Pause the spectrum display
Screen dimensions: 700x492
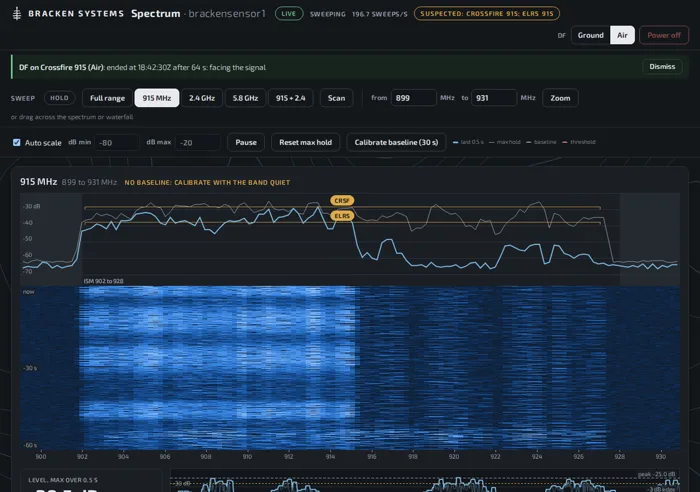(x=246, y=142)
